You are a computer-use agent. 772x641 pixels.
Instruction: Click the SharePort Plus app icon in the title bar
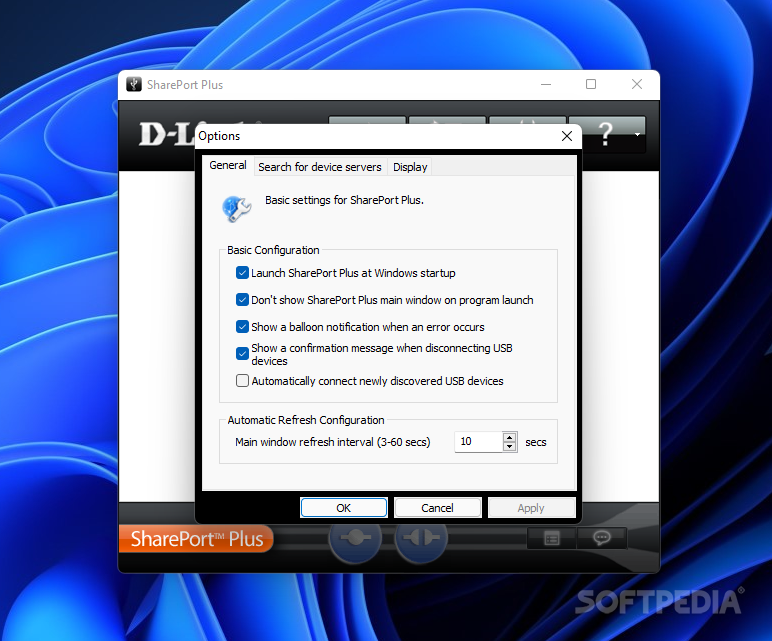click(x=133, y=85)
